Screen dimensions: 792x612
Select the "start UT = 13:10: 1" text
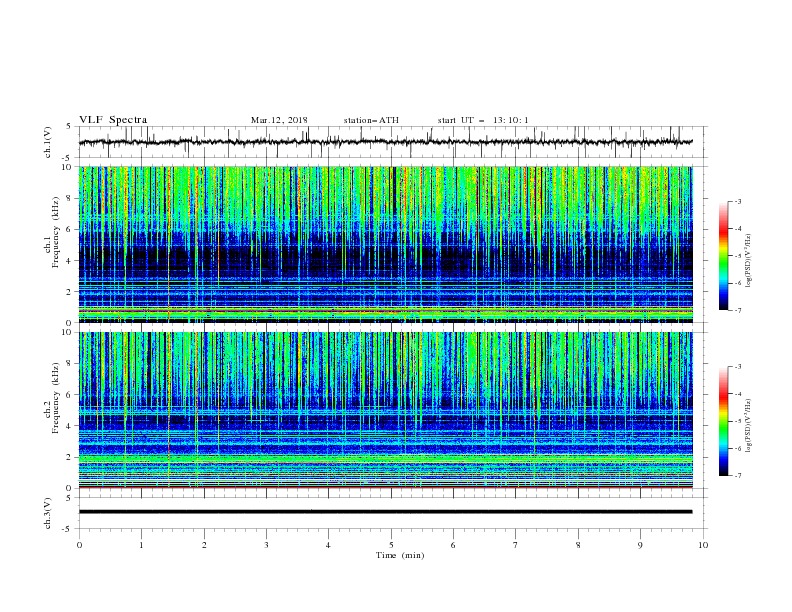pyautogui.click(x=483, y=120)
